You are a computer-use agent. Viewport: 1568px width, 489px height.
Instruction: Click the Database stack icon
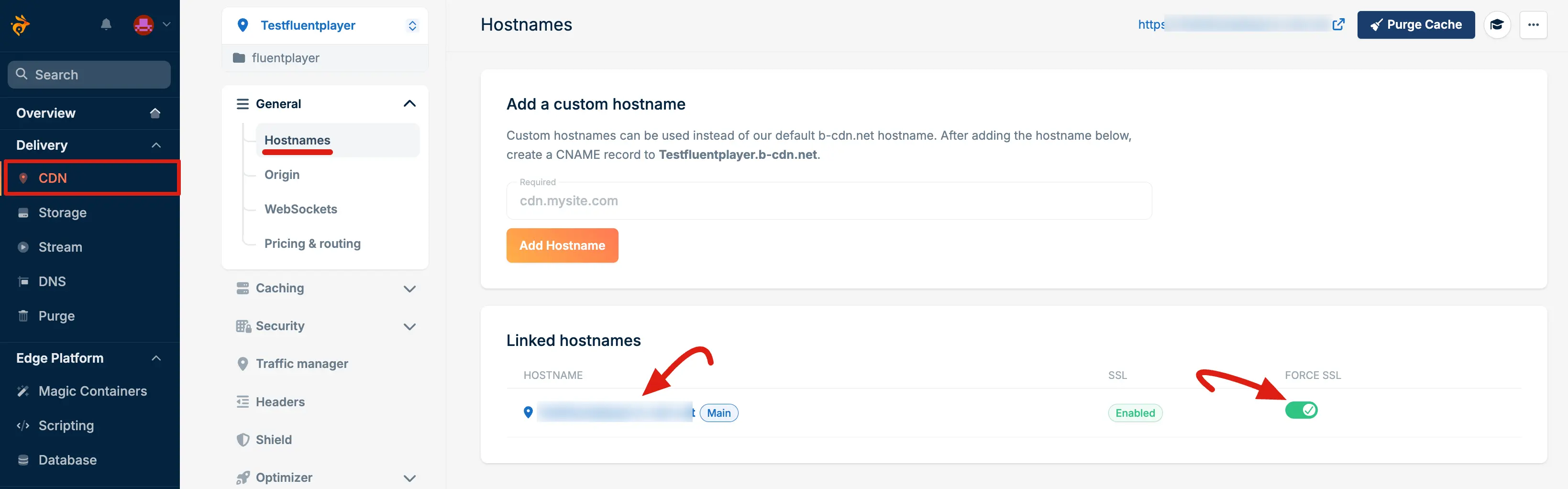point(23,460)
